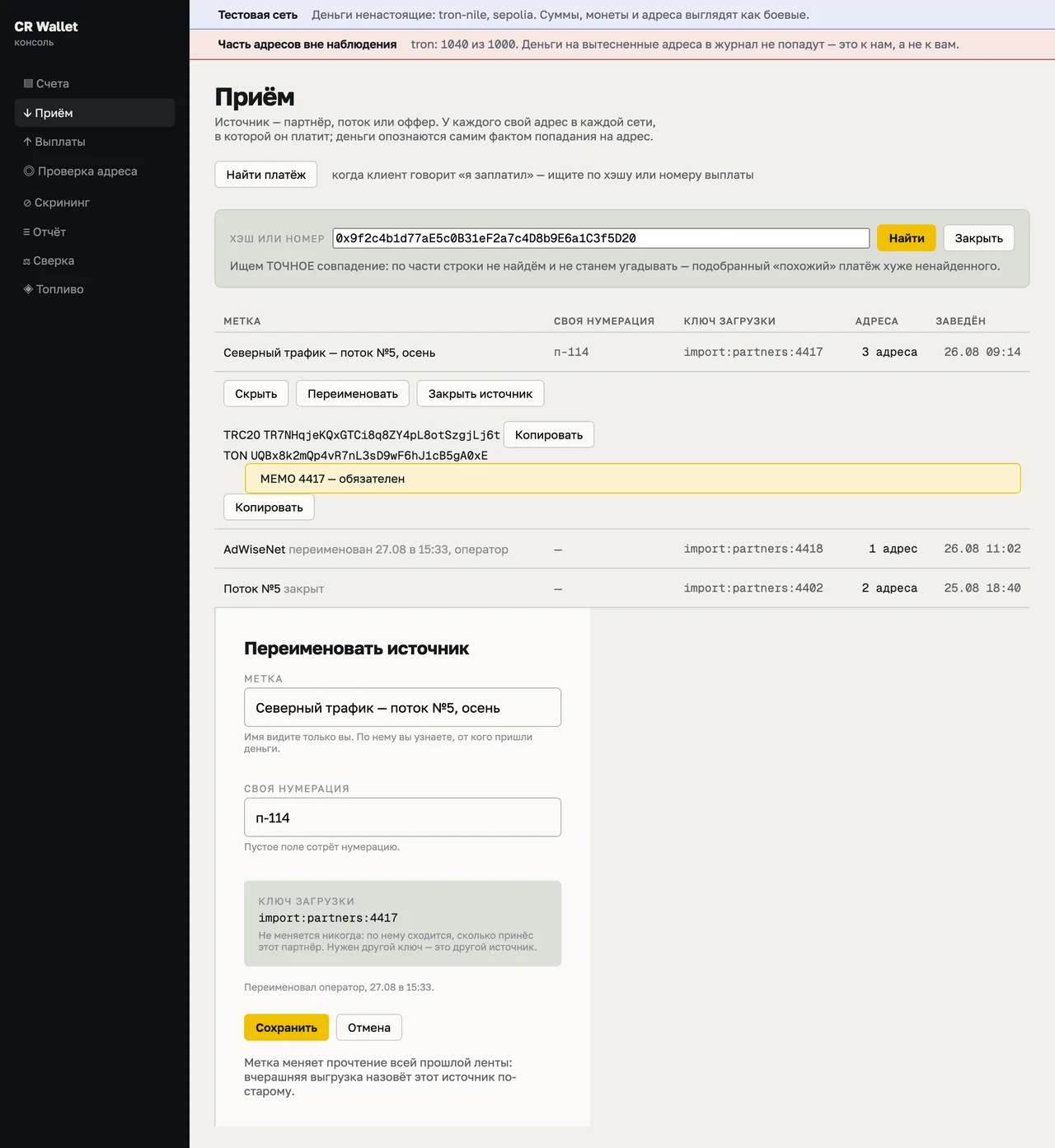Image resolution: width=1055 pixels, height=1148 pixels.
Task: Click the 3 адреса cell
Action: [x=889, y=352]
